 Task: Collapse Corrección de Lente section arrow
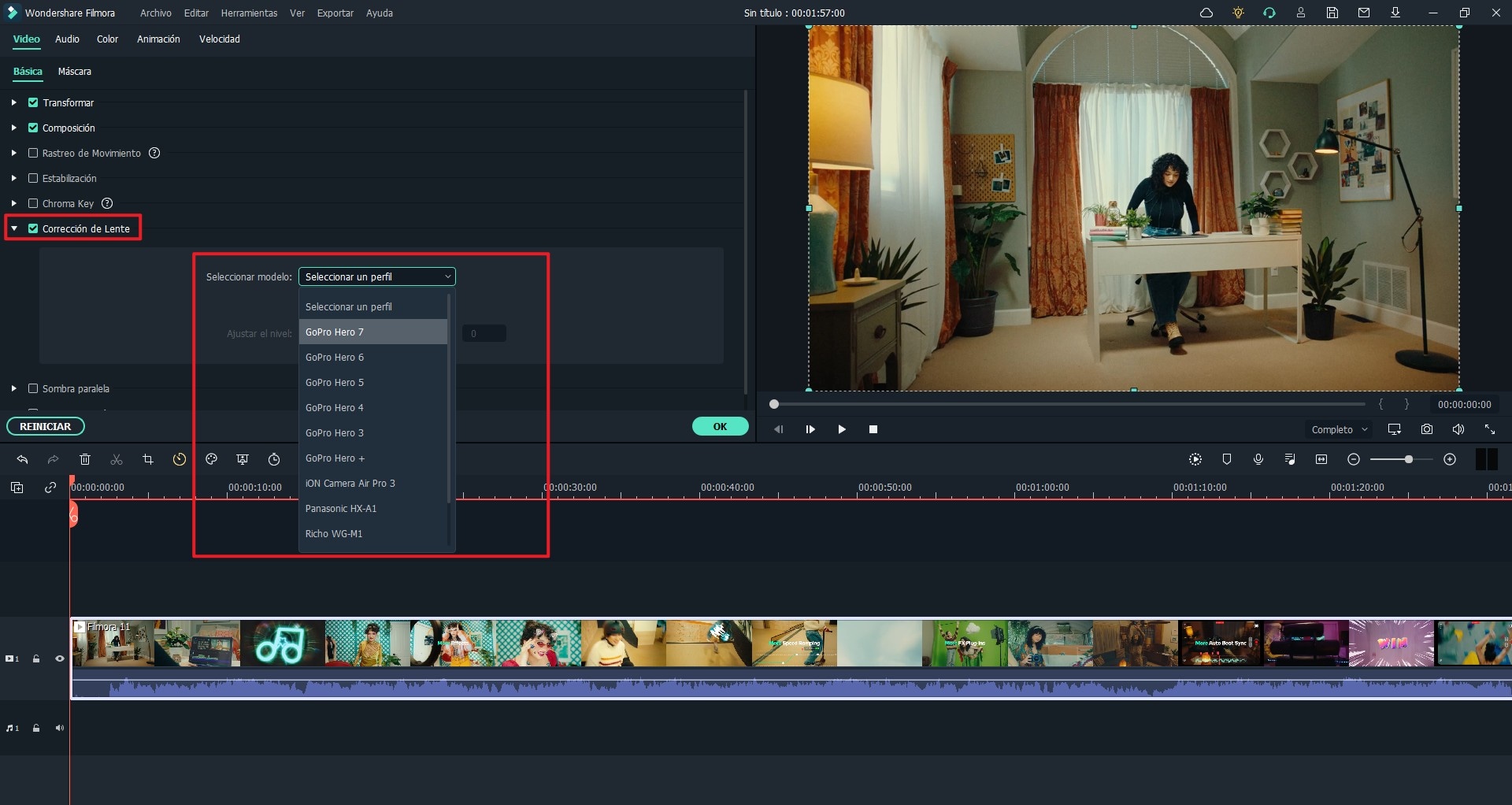pyautogui.click(x=13, y=228)
